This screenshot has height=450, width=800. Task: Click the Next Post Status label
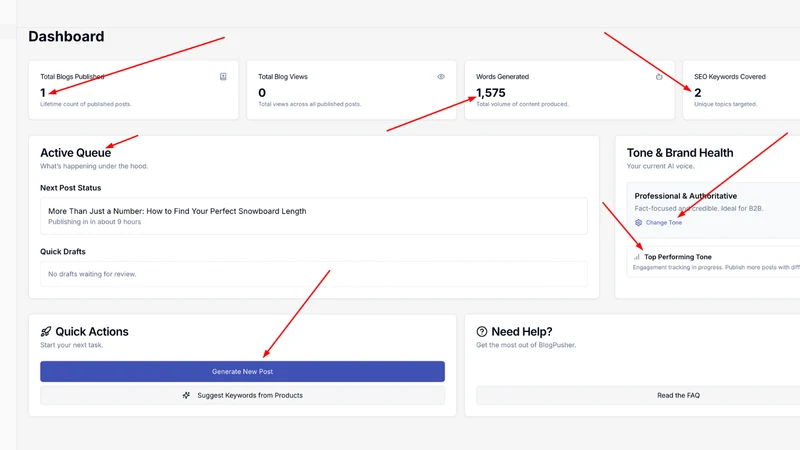[x=70, y=188]
